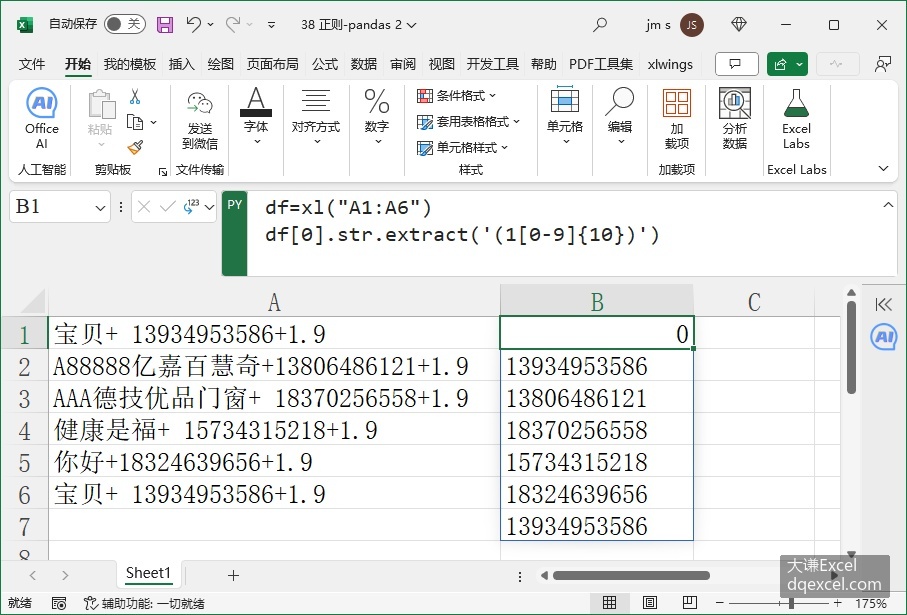Switch to Data (数据) tab

coord(364,64)
